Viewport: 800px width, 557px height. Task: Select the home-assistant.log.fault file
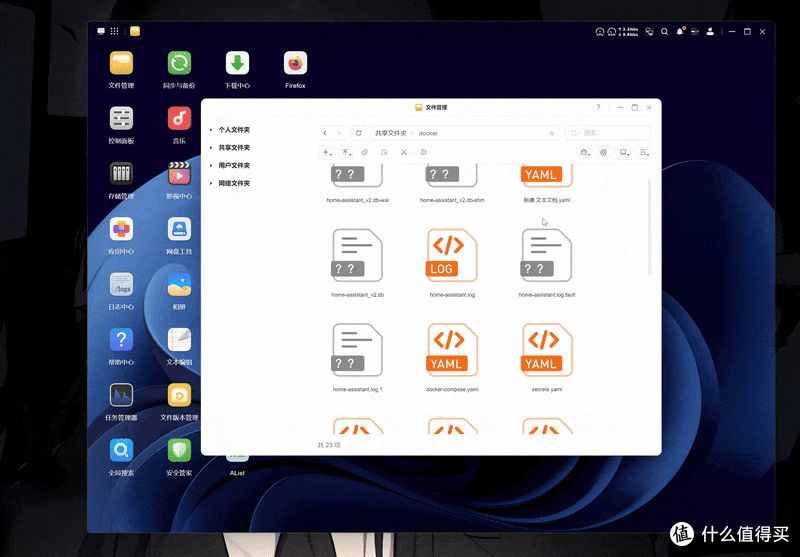(546, 263)
